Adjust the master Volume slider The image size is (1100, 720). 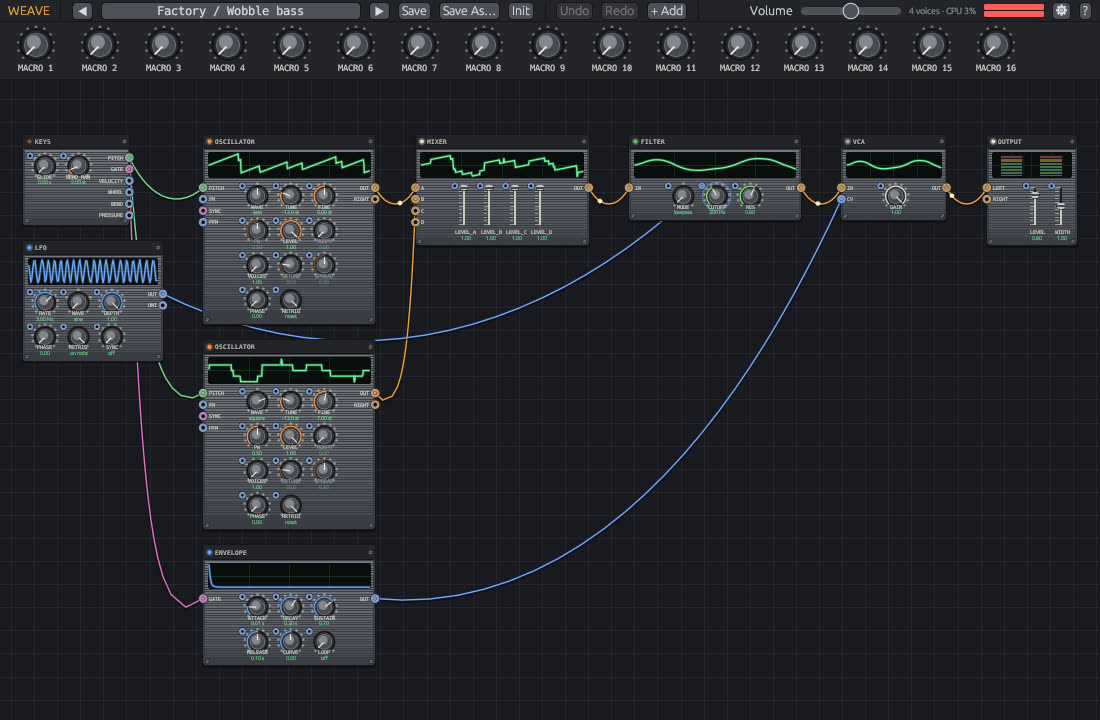tap(850, 11)
